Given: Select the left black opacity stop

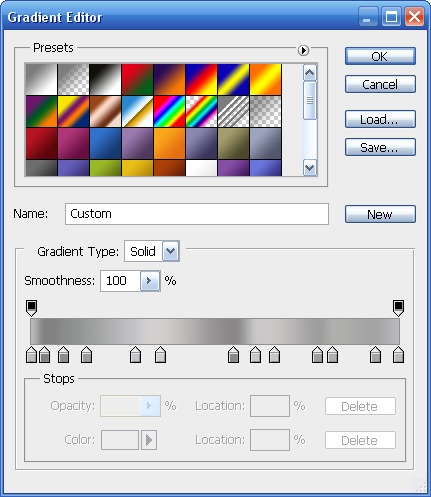Looking at the screenshot, I should pos(31,308).
